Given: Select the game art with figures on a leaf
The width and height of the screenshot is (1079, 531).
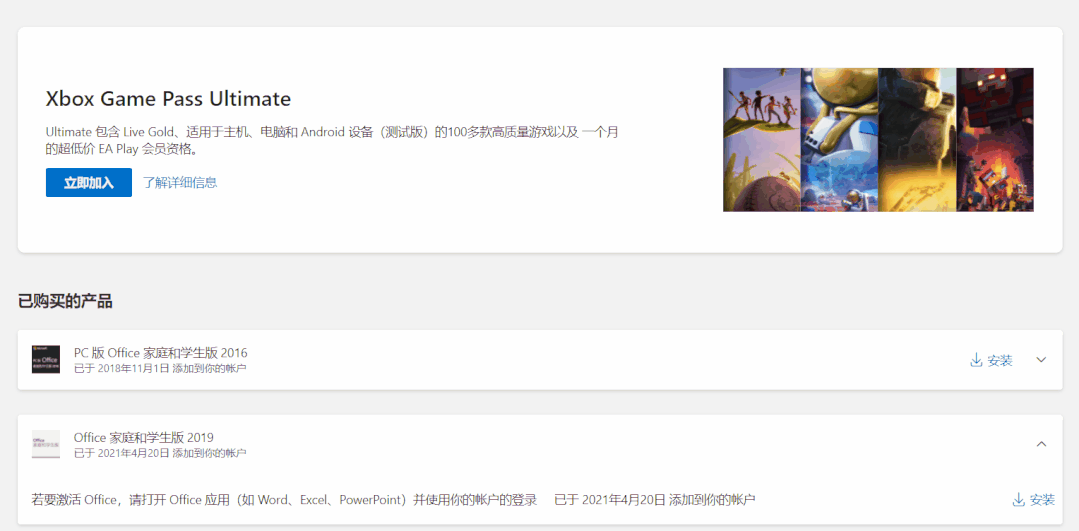Looking at the screenshot, I should tap(762, 140).
